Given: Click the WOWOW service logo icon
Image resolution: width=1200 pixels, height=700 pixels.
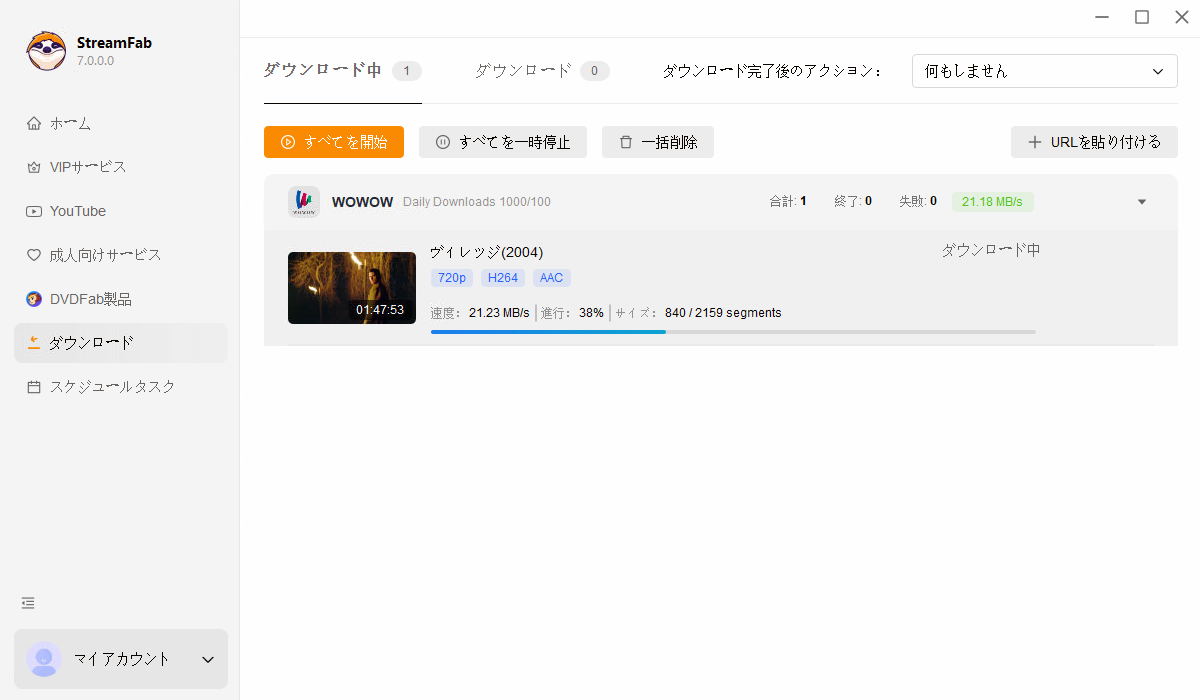Looking at the screenshot, I should pos(303,201).
